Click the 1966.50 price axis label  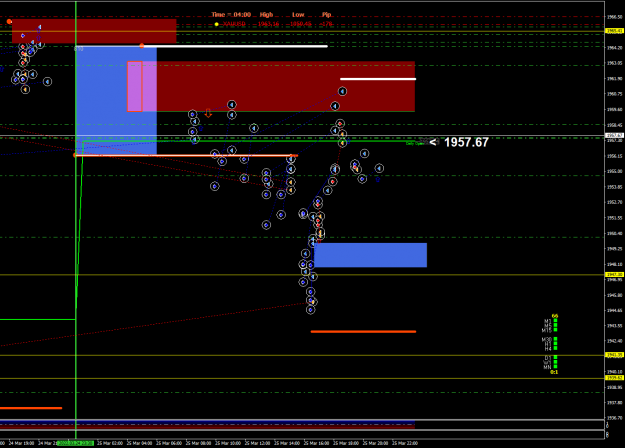614,17
